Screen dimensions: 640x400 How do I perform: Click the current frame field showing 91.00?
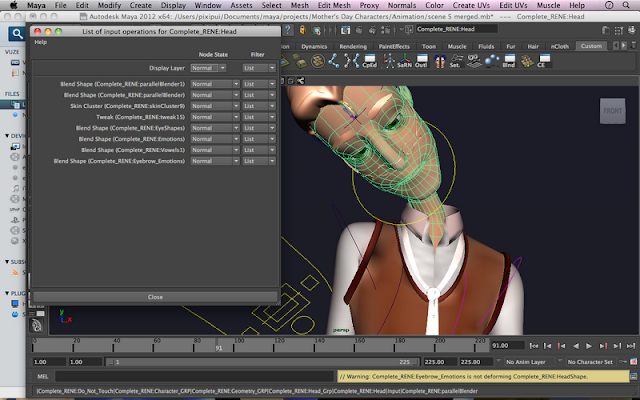click(507, 345)
